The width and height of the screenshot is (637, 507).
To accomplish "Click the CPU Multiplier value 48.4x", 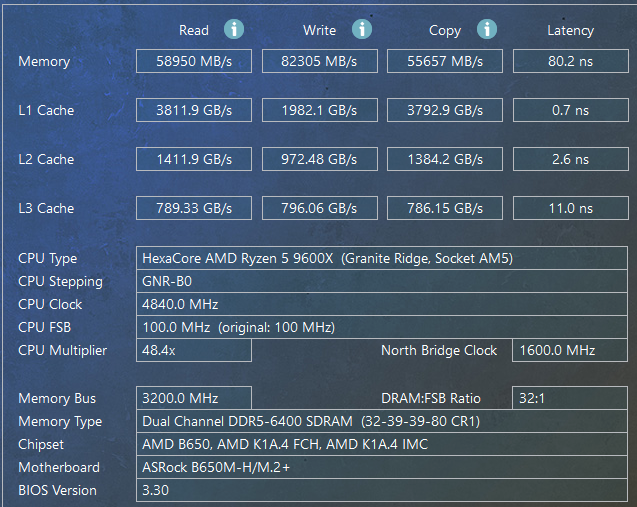I will tap(194, 350).
